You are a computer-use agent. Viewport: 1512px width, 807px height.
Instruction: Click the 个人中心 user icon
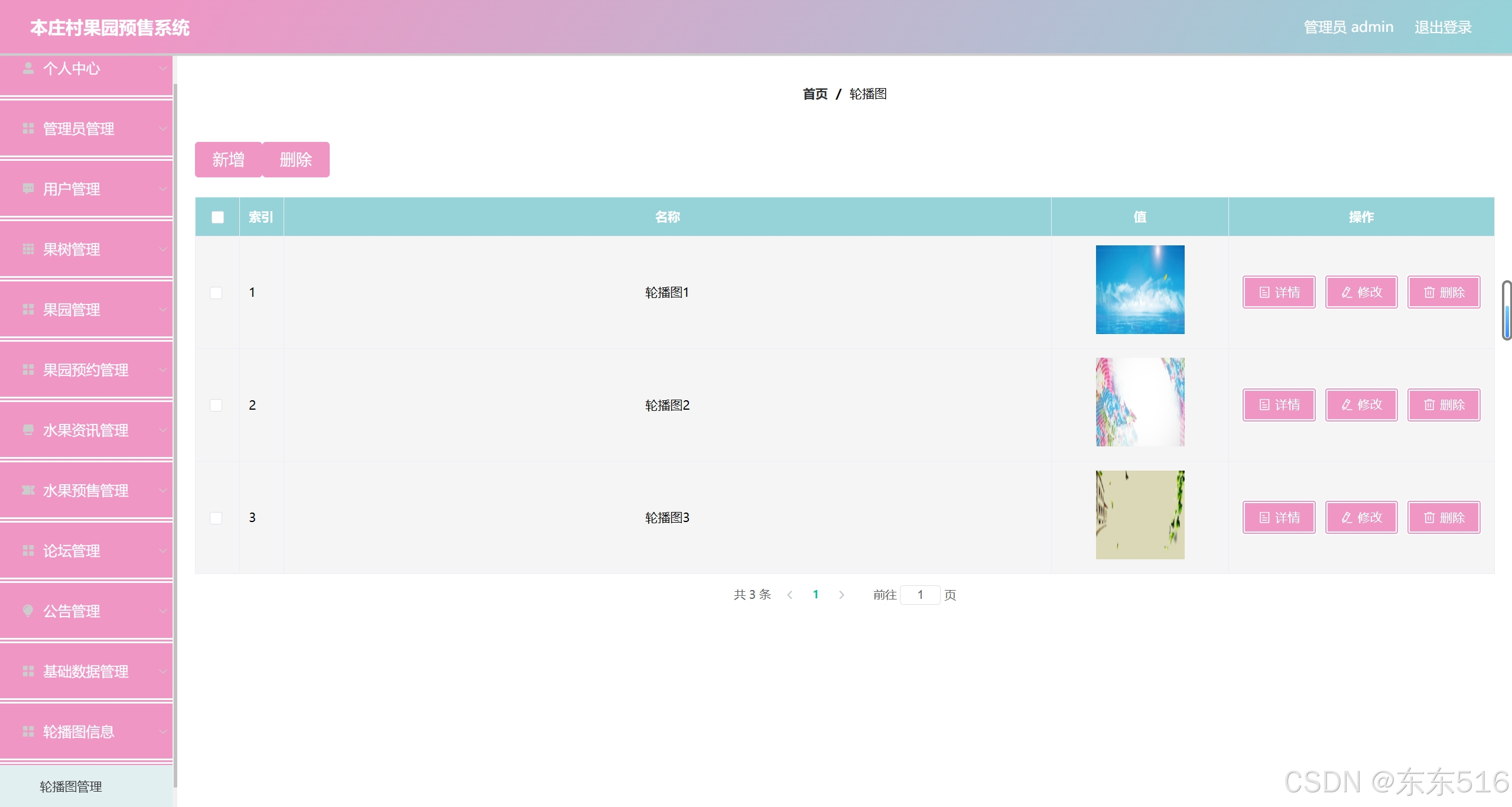click(28, 69)
